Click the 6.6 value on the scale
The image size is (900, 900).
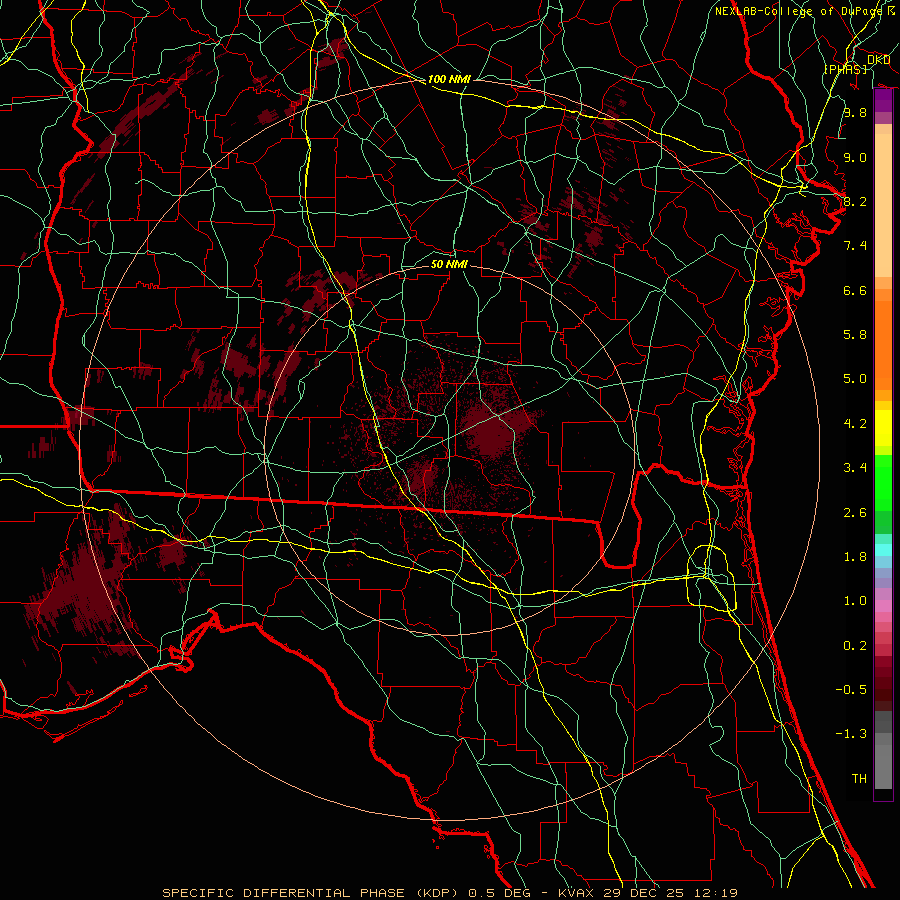[x=855, y=290]
